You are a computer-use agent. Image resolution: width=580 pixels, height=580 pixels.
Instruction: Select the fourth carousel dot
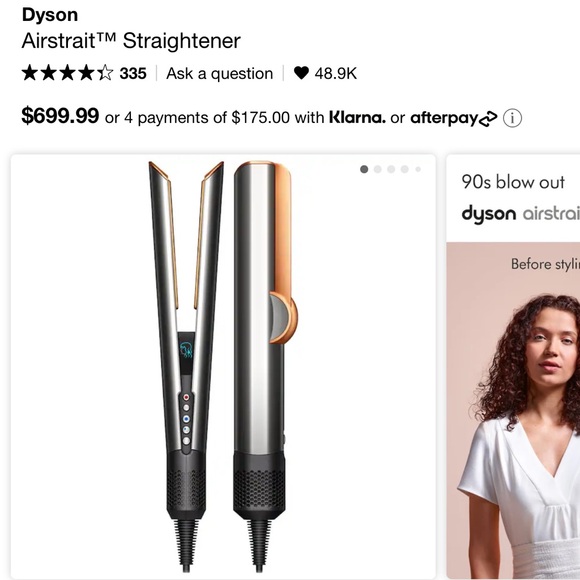(x=405, y=169)
